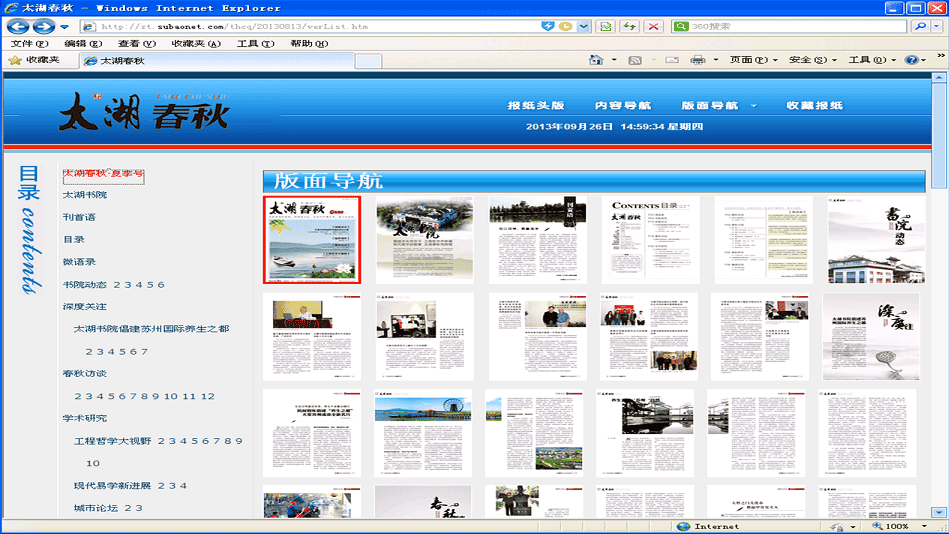Screen dimensions: 949x534
Task: Open the 深度关注 lotus page thumbnail
Action: [x=871, y=337]
